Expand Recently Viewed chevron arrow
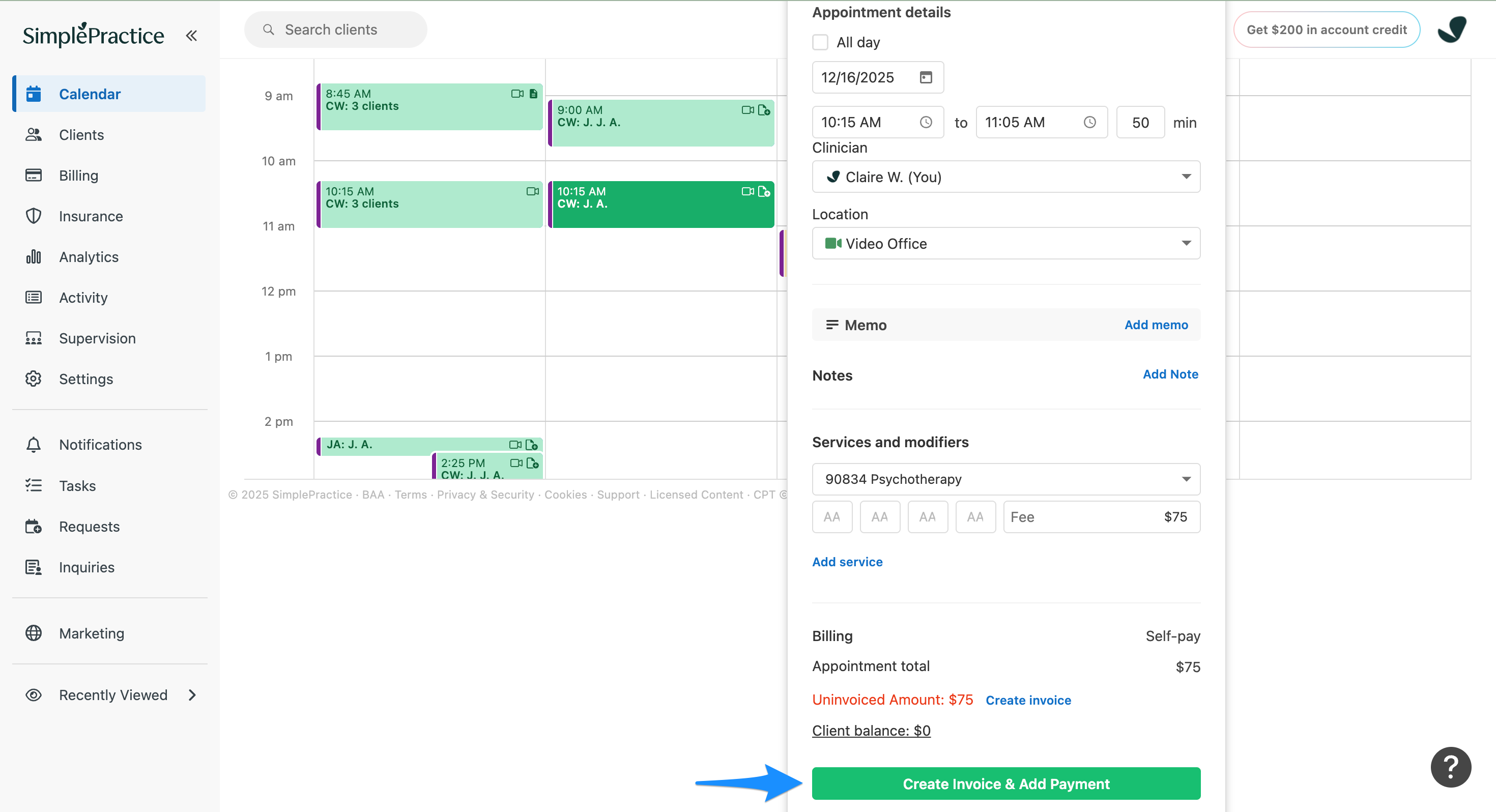The image size is (1496, 812). [x=192, y=694]
